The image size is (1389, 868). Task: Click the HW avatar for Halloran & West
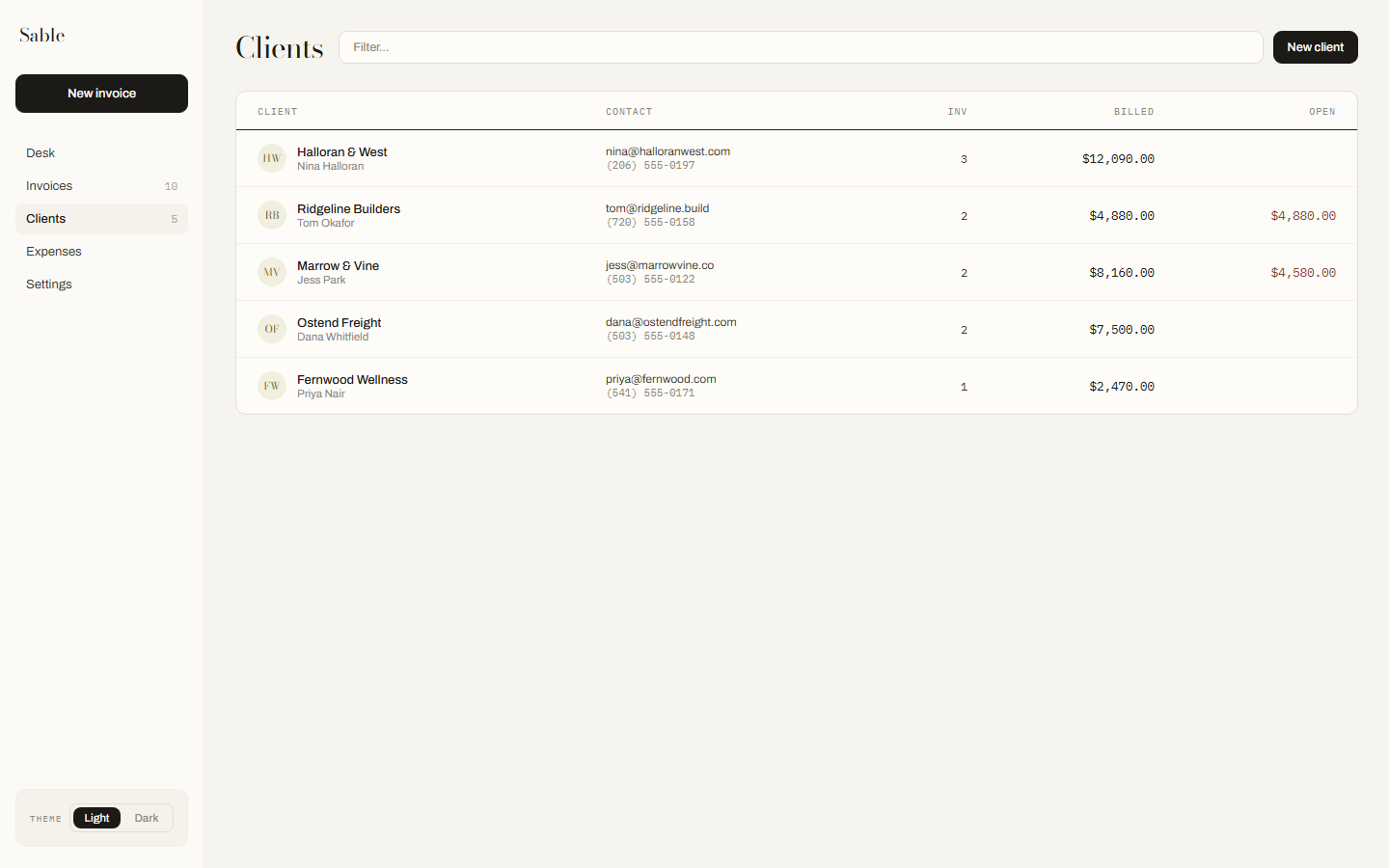click(272, 158)
